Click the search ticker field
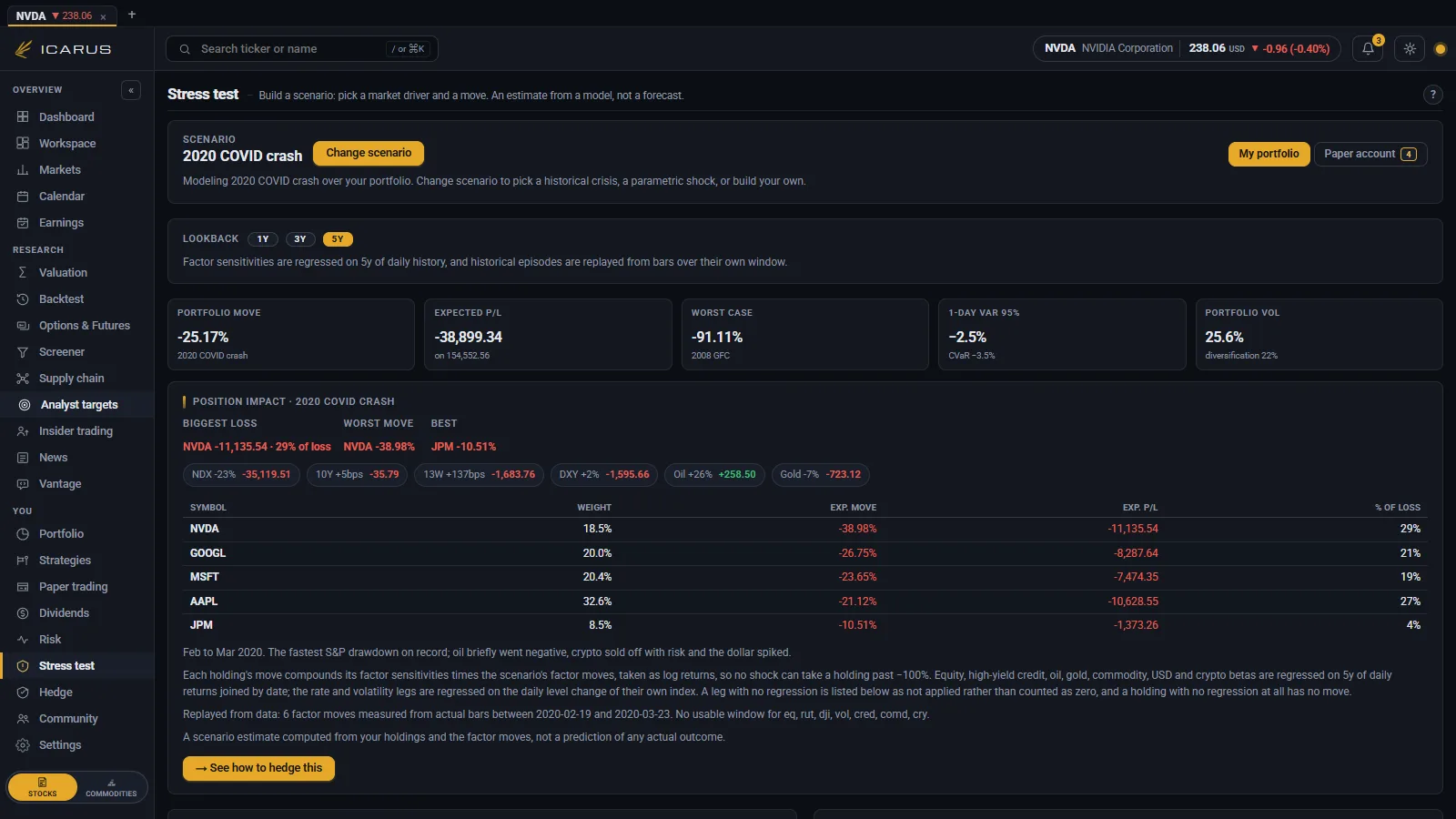Viewport: 1456px width, 819px height. click(302, 49)
